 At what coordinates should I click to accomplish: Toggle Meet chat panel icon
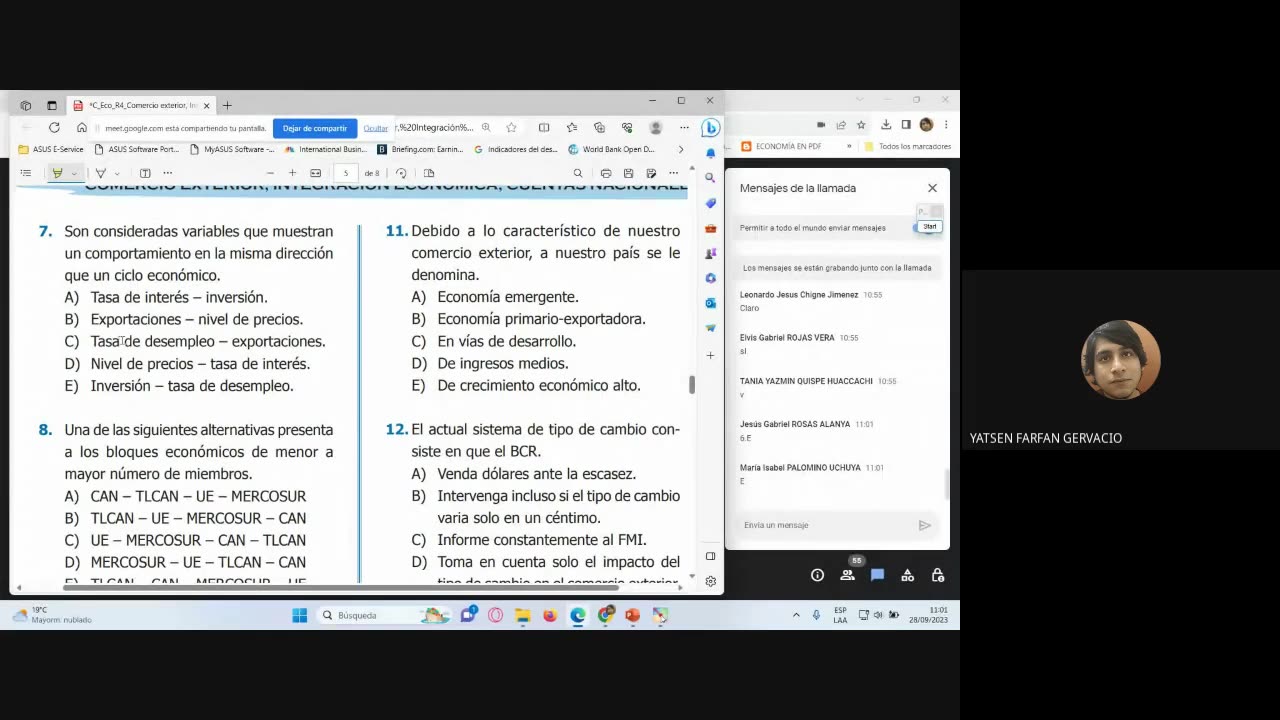pos(877,575)
